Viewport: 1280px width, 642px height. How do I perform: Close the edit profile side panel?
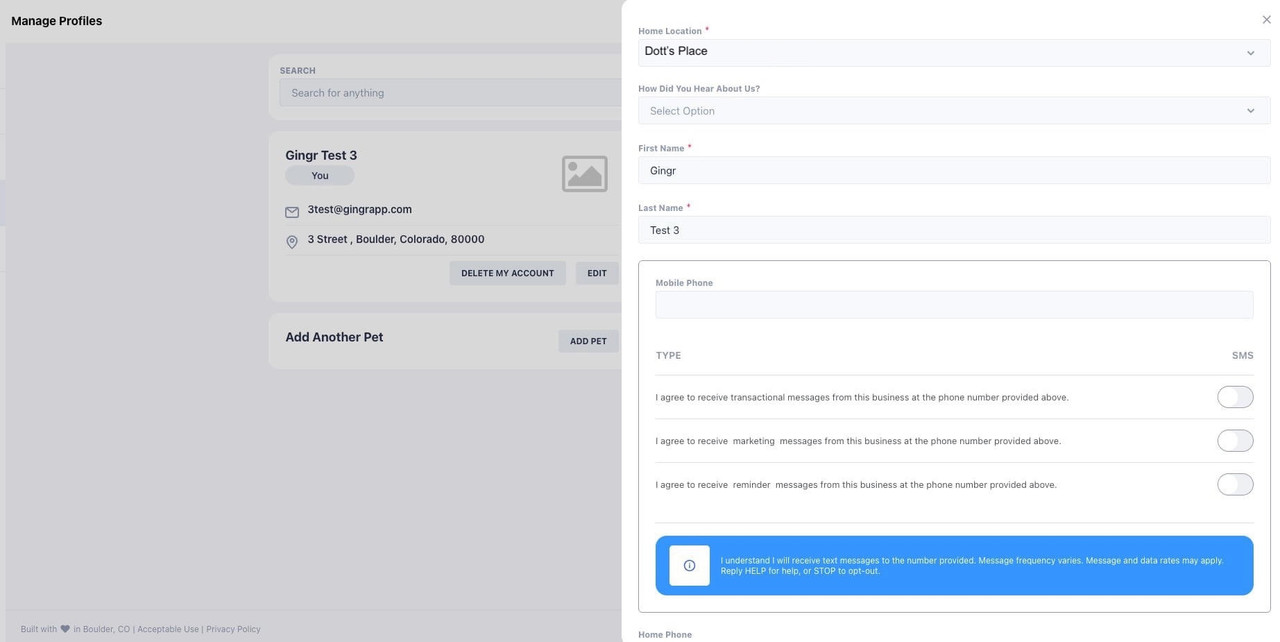pyautogui.click(x=1267, y=20)
